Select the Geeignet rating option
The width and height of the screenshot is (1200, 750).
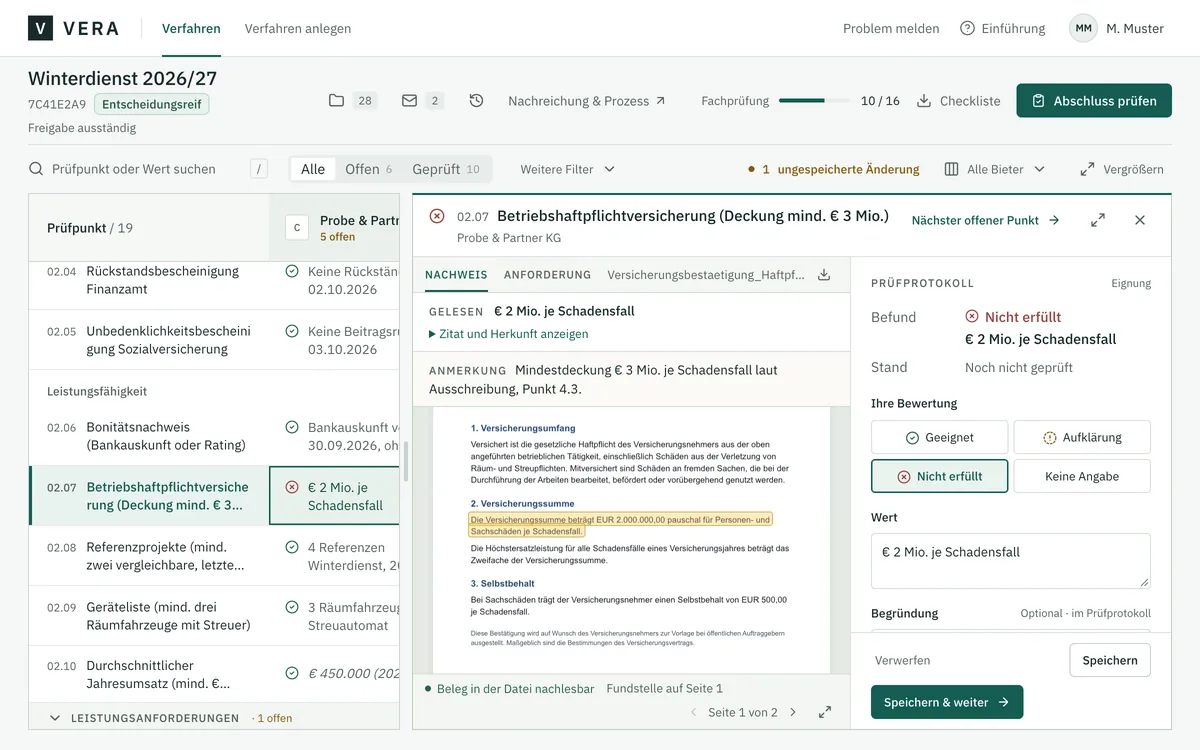tap(940, 437)
